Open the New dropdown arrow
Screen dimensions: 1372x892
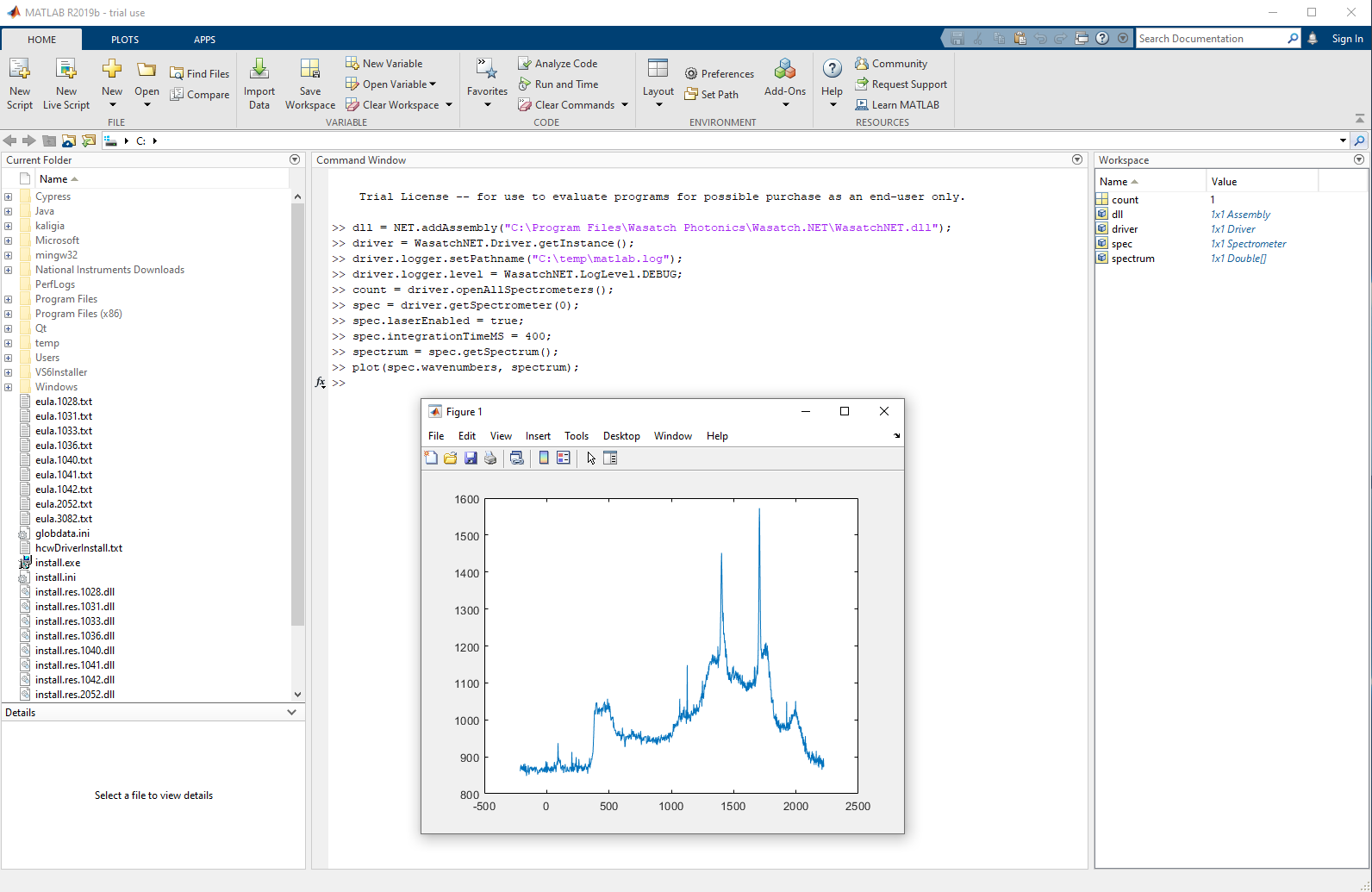[x=112, y=105]
